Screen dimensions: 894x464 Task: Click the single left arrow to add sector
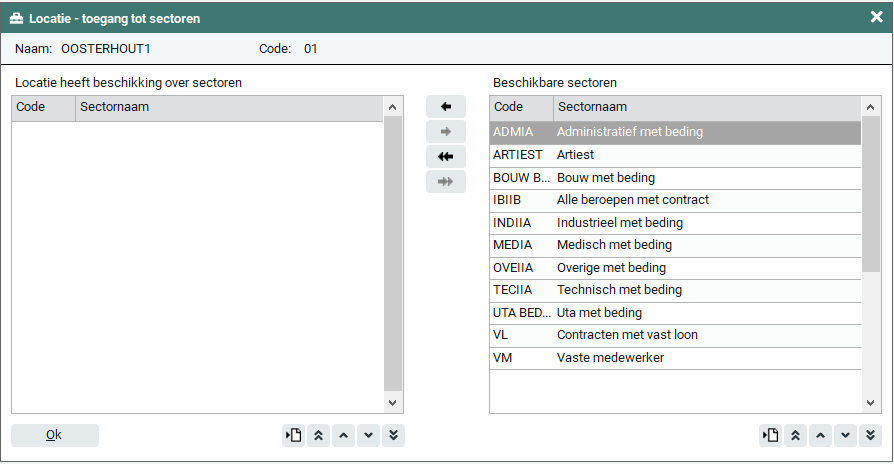click(446, 107)
